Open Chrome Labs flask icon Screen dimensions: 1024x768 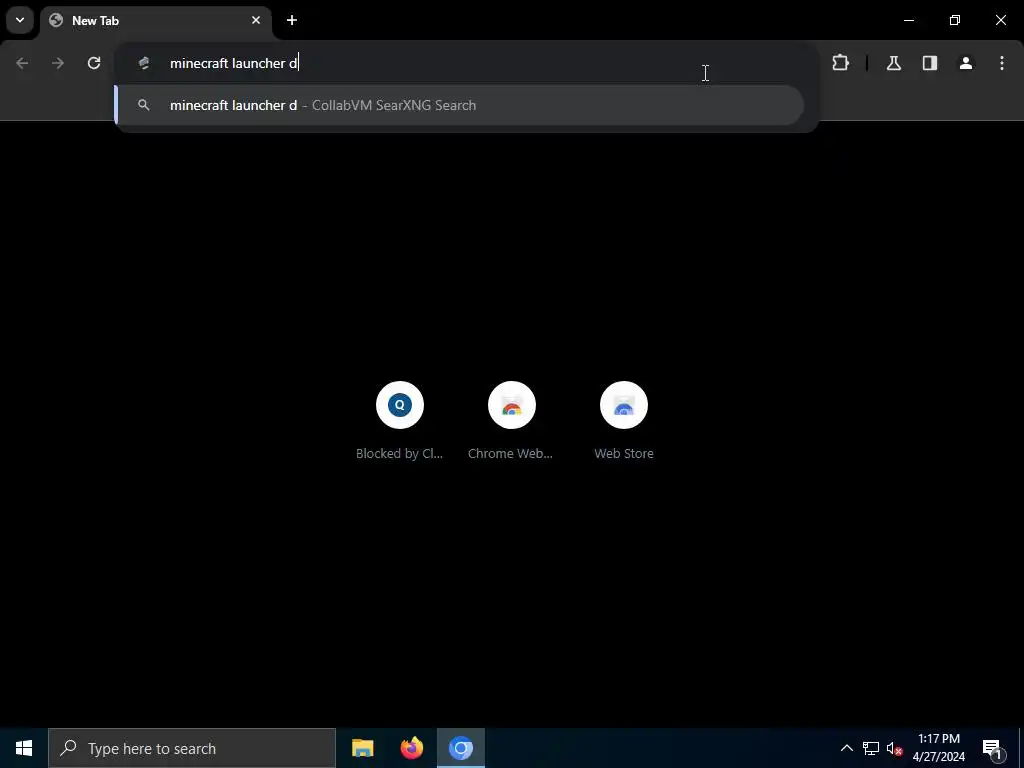[894, 63]
